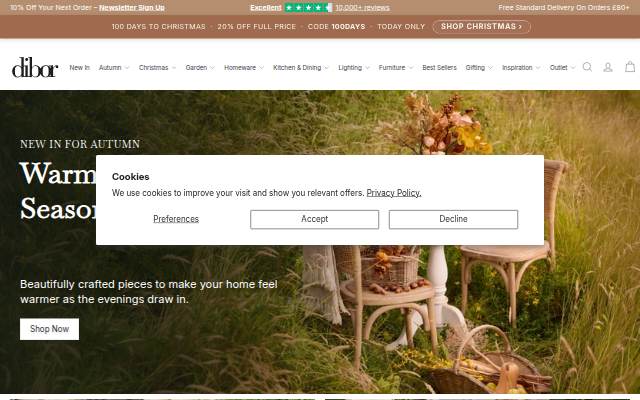Open the search magnifier icon
This screenshot has width=640, height=400.
[x=587, y=67]
